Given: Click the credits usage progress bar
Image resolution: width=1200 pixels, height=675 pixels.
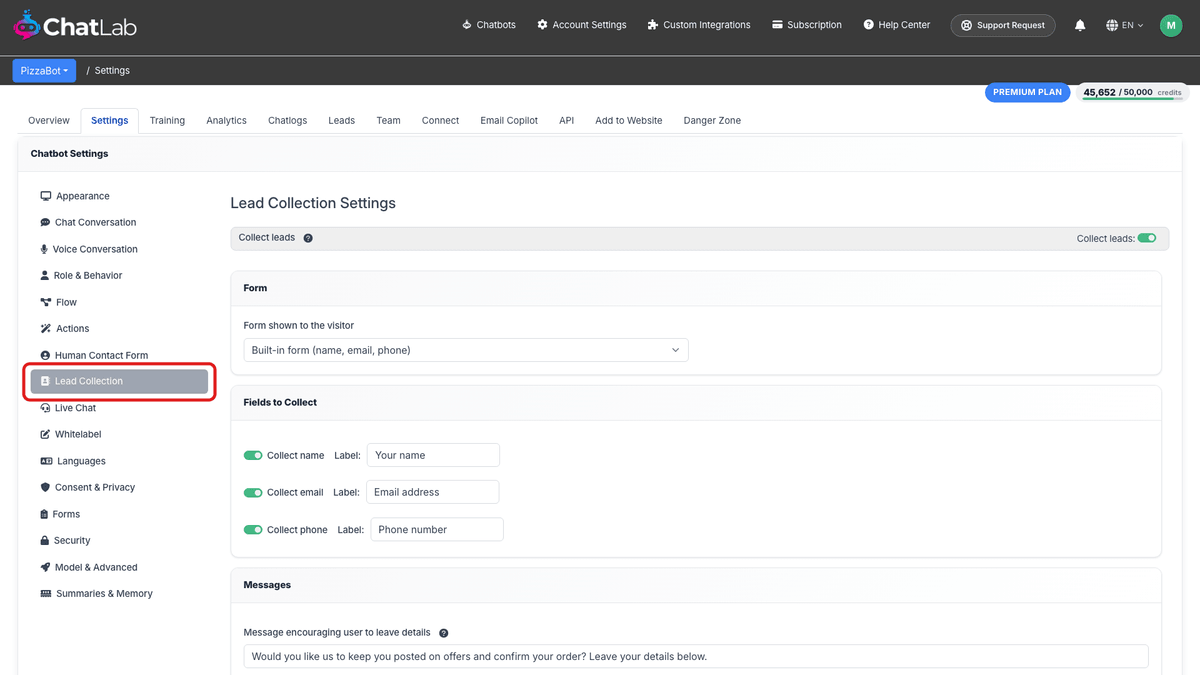Looking at the screenshot, I should coord(1134,99).
